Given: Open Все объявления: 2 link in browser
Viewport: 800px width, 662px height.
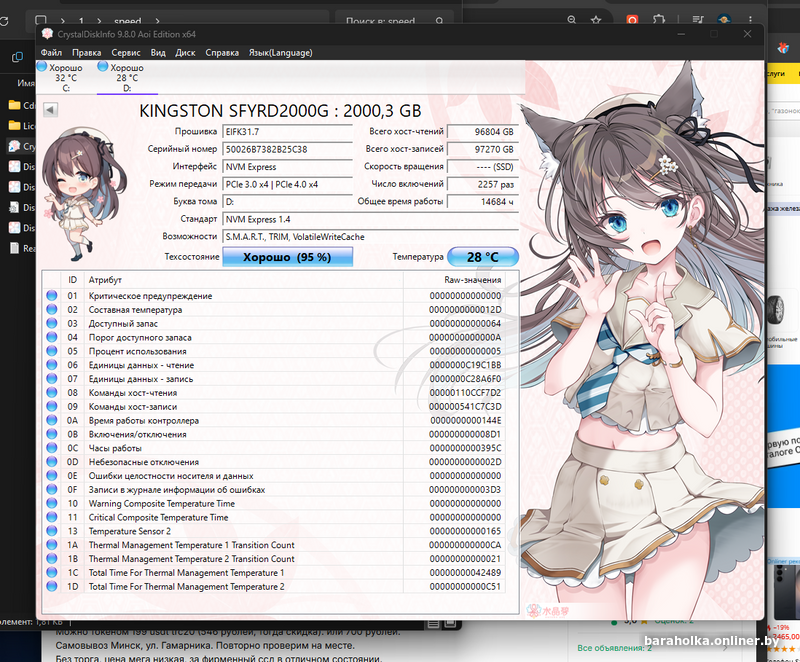Looking at the screenshot, I should pos(614,648).
